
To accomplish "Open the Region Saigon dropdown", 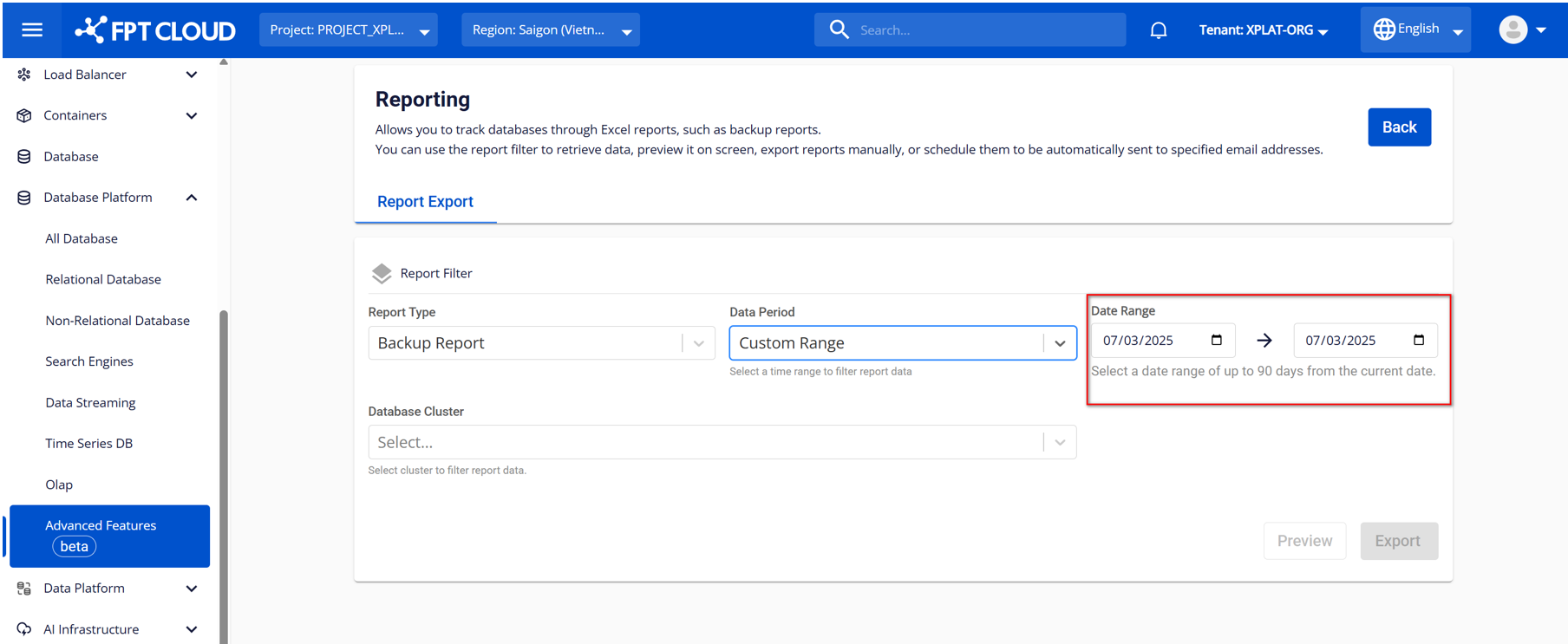I will click(x=551, y=30).
